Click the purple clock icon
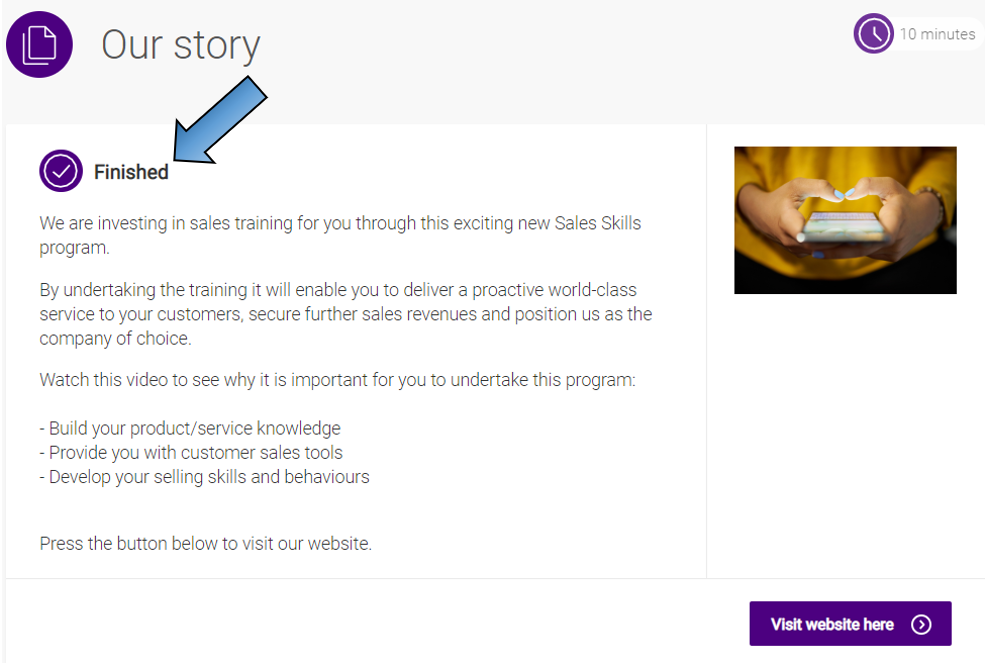This screenshot has width=992, height=663. (x=873, y=34)
